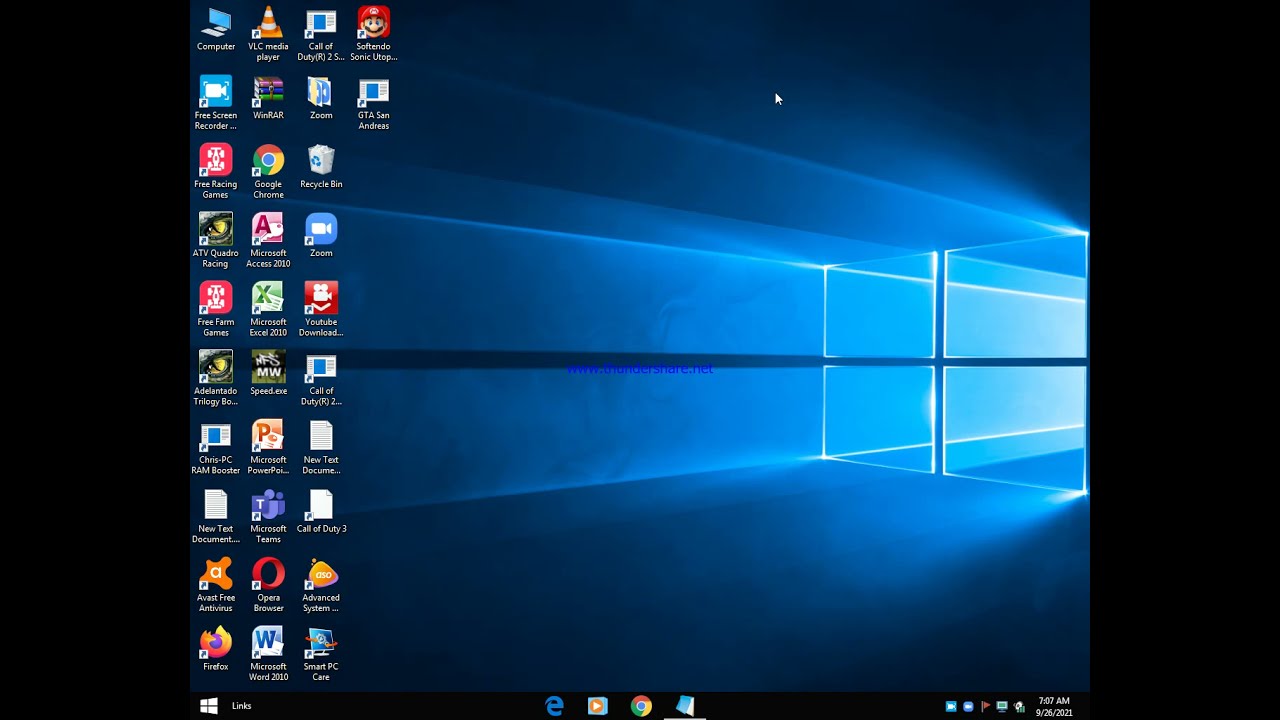Open Firefox from the desktop
The height and width of the screenshot is (720, 1280).
tap(216, 650)
